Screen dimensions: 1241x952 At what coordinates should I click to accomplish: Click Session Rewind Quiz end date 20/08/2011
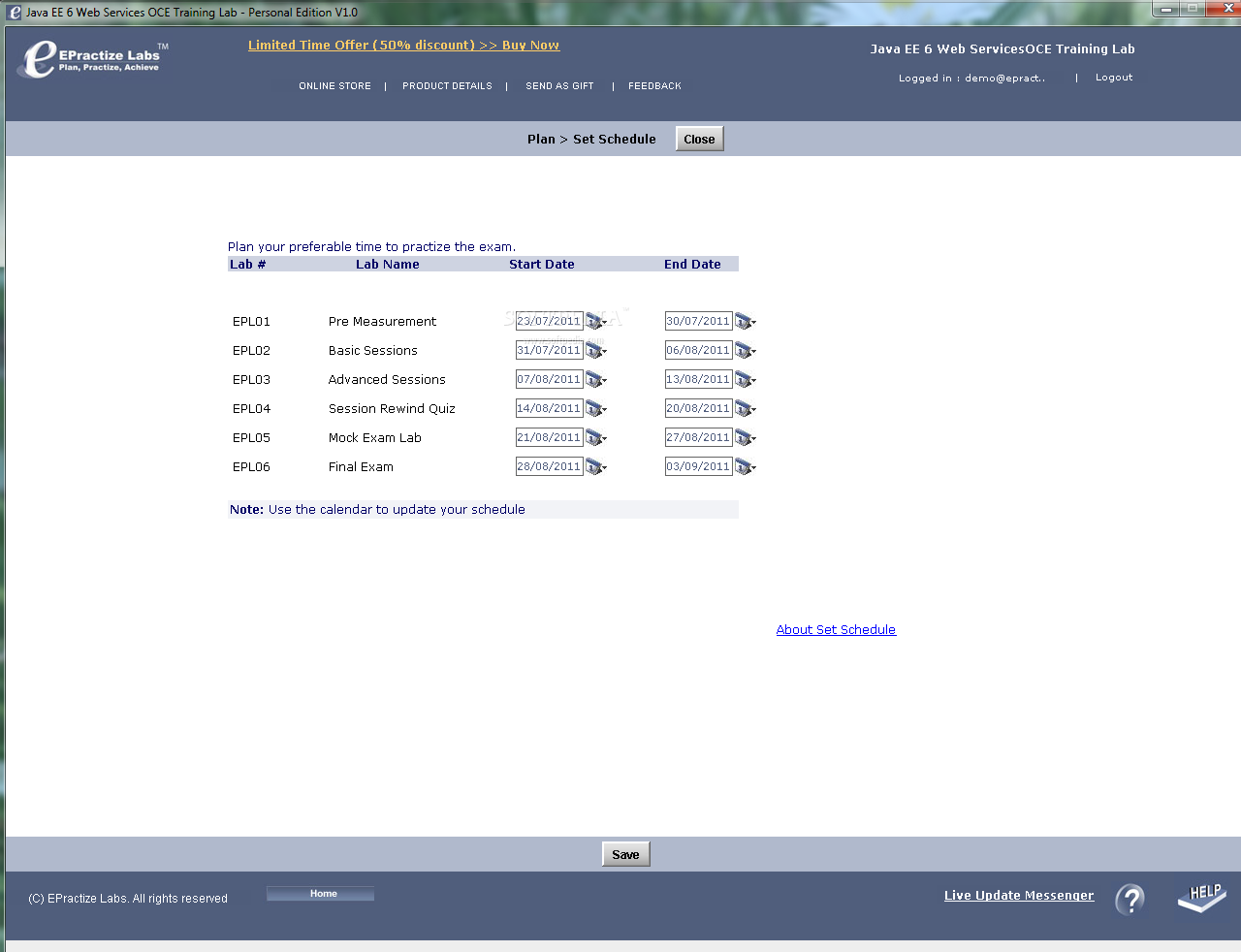(699, 408)
